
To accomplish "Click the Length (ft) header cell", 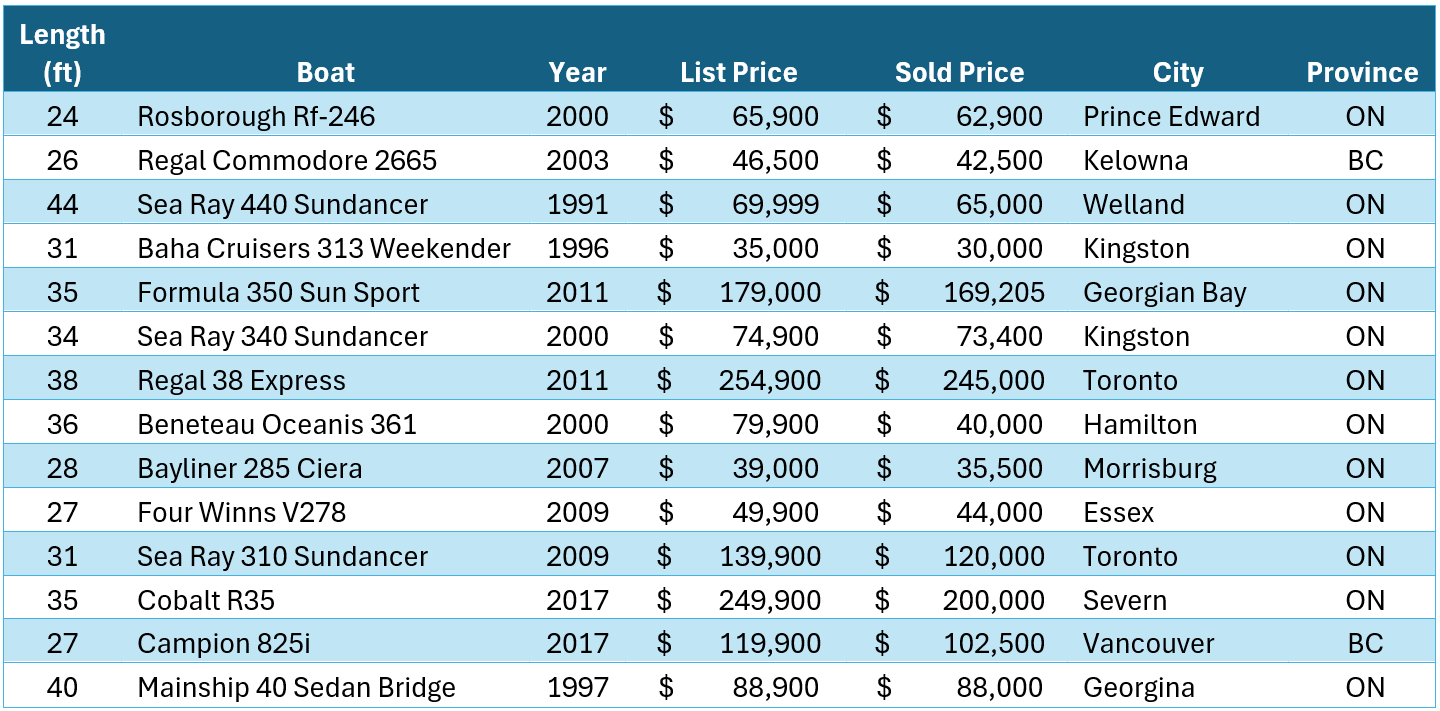I will 62,54.
